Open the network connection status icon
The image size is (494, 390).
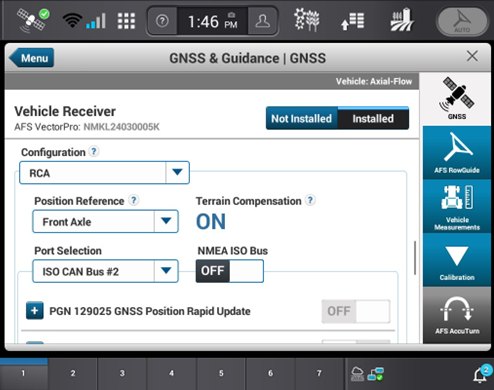pyautogui.click(x=375, y=374)
